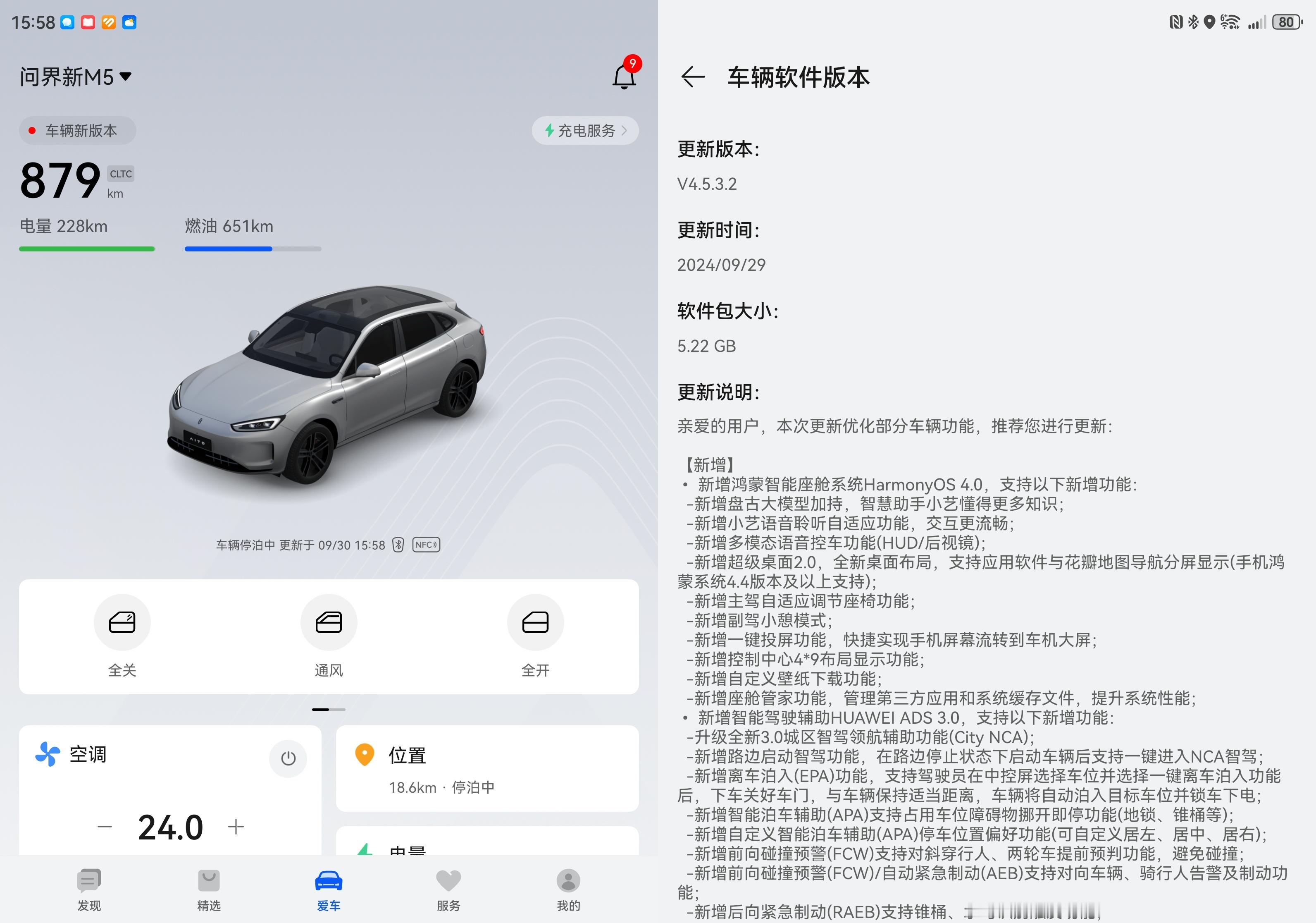
Task: Open notifications bell with 9 badge
Action: (626, 73)
